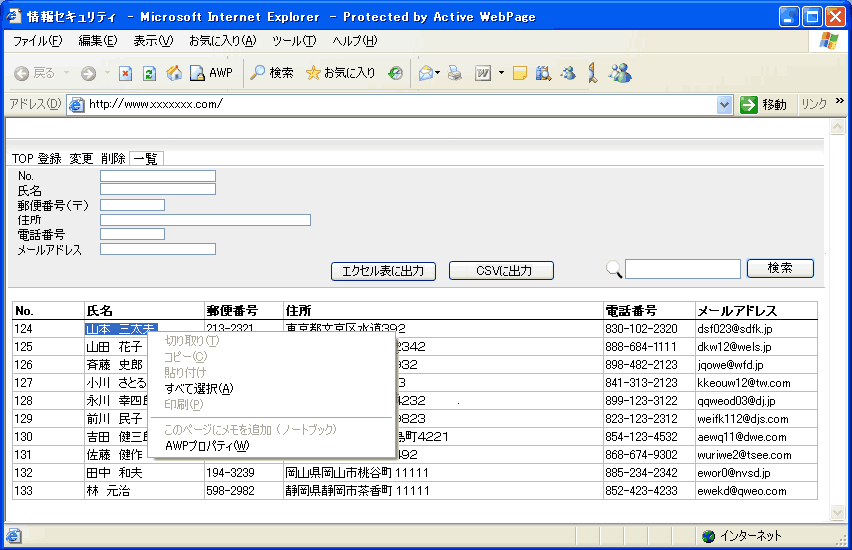Click the Stop loading toolbar icon
The height and width of the screenshot is (550, 852).
point(125,73)
